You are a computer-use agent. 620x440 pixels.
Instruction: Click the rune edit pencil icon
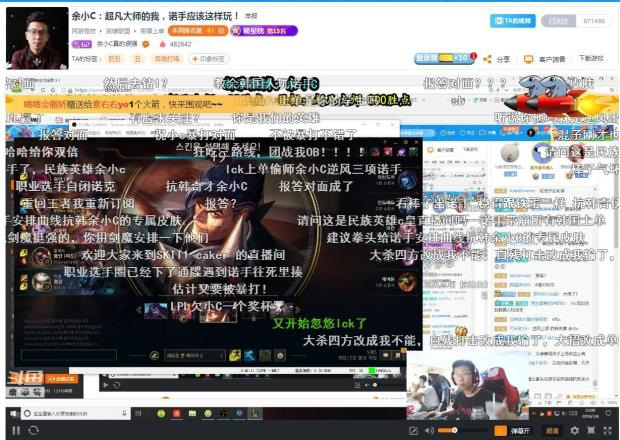[x=154, y=355]
